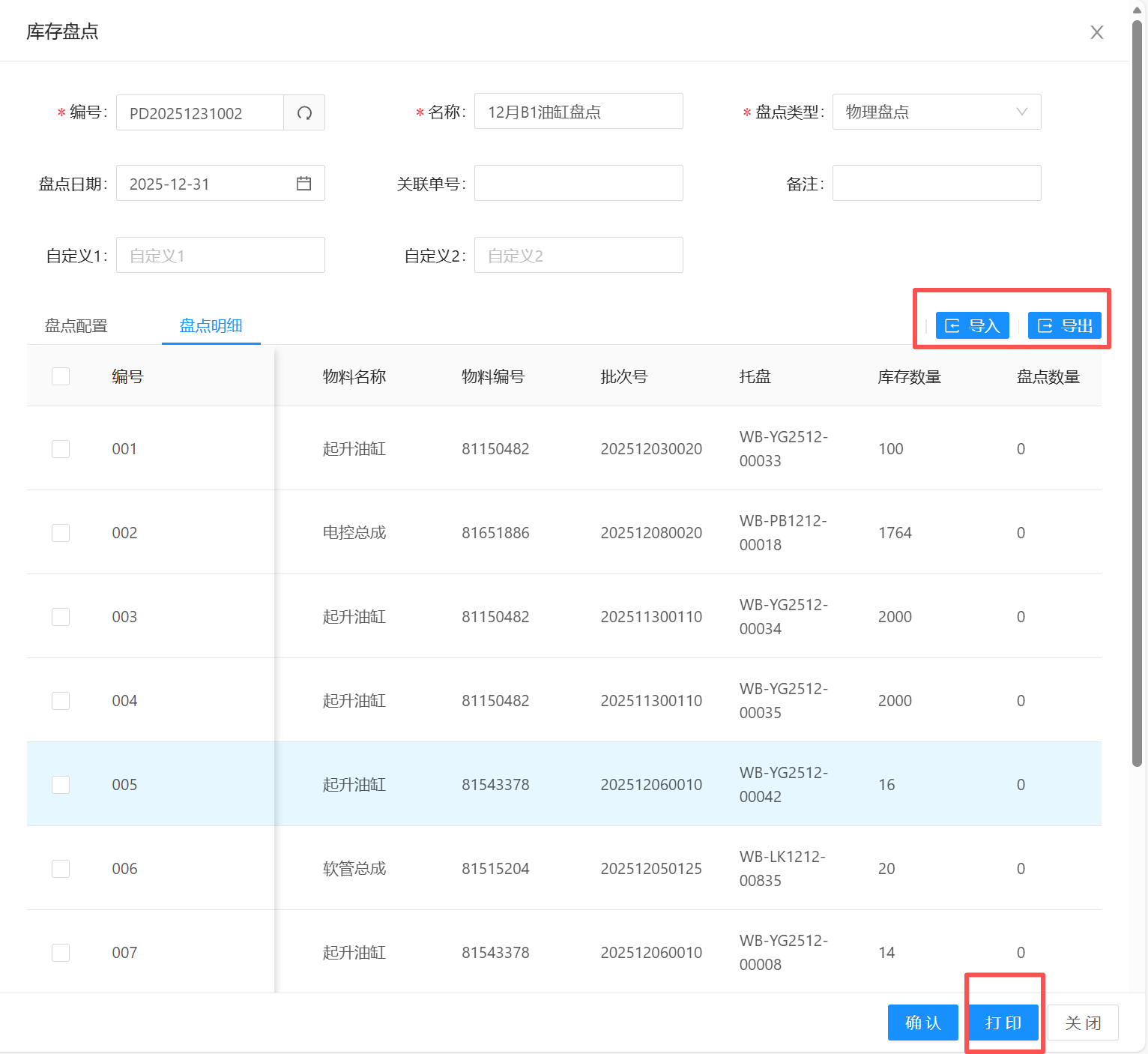This screenshot has width=1148, height=1054.
Task: Select the 盘点明细 tab
Action: point(211,326)
